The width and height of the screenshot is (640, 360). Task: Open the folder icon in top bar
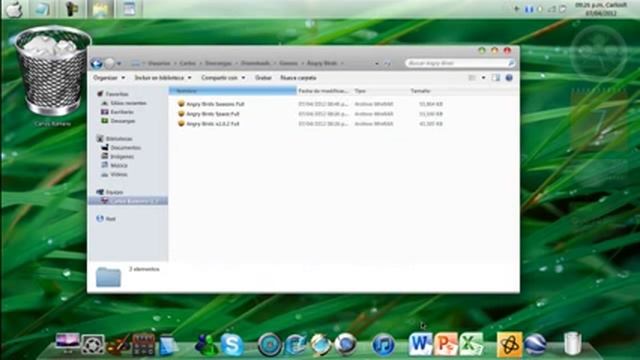(100, 9)
